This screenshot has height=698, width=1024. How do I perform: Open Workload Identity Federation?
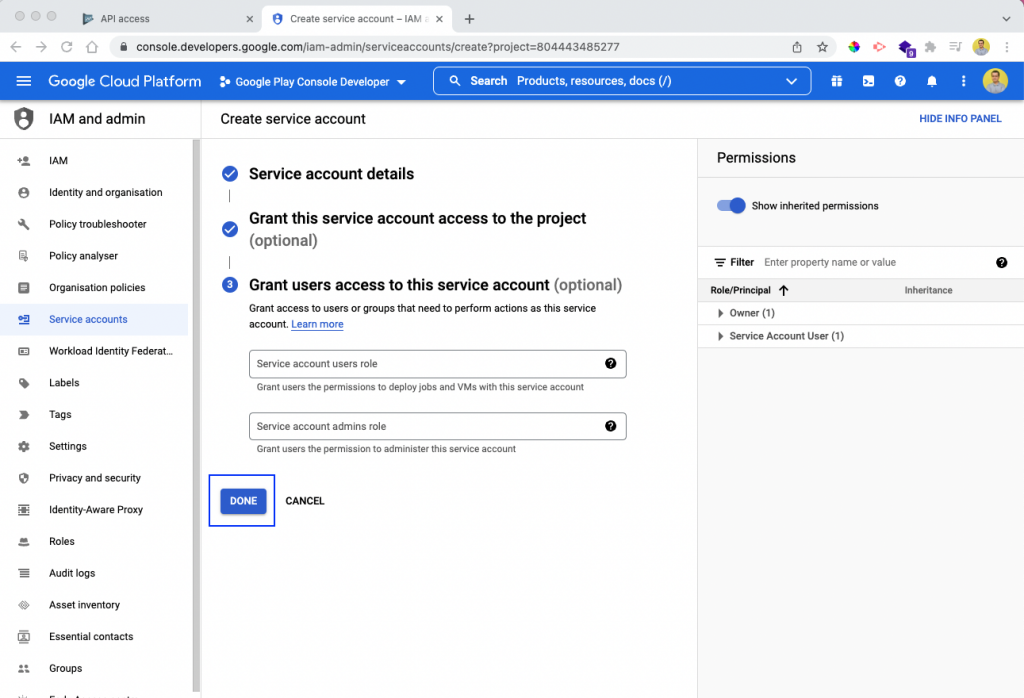click(94, 351)
